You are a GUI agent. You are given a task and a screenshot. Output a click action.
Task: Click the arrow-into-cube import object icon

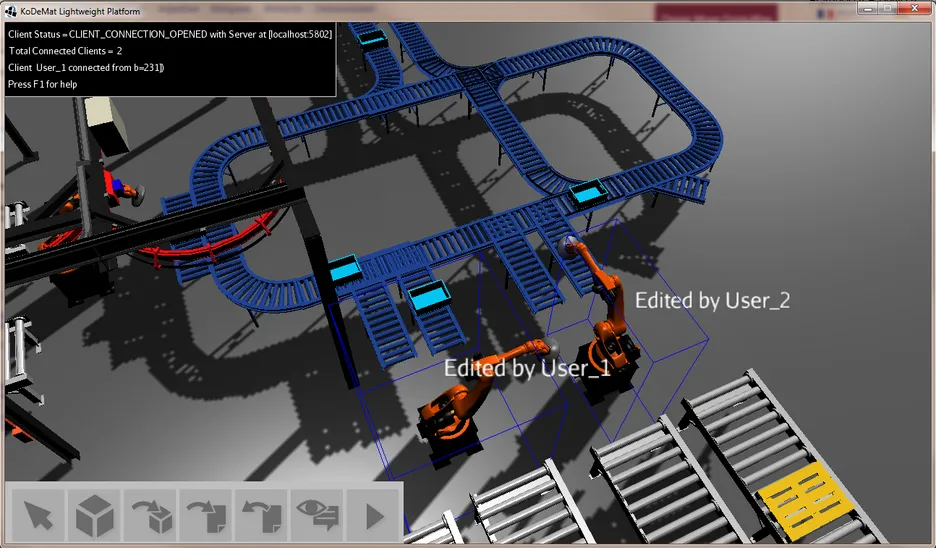point(151,516)
